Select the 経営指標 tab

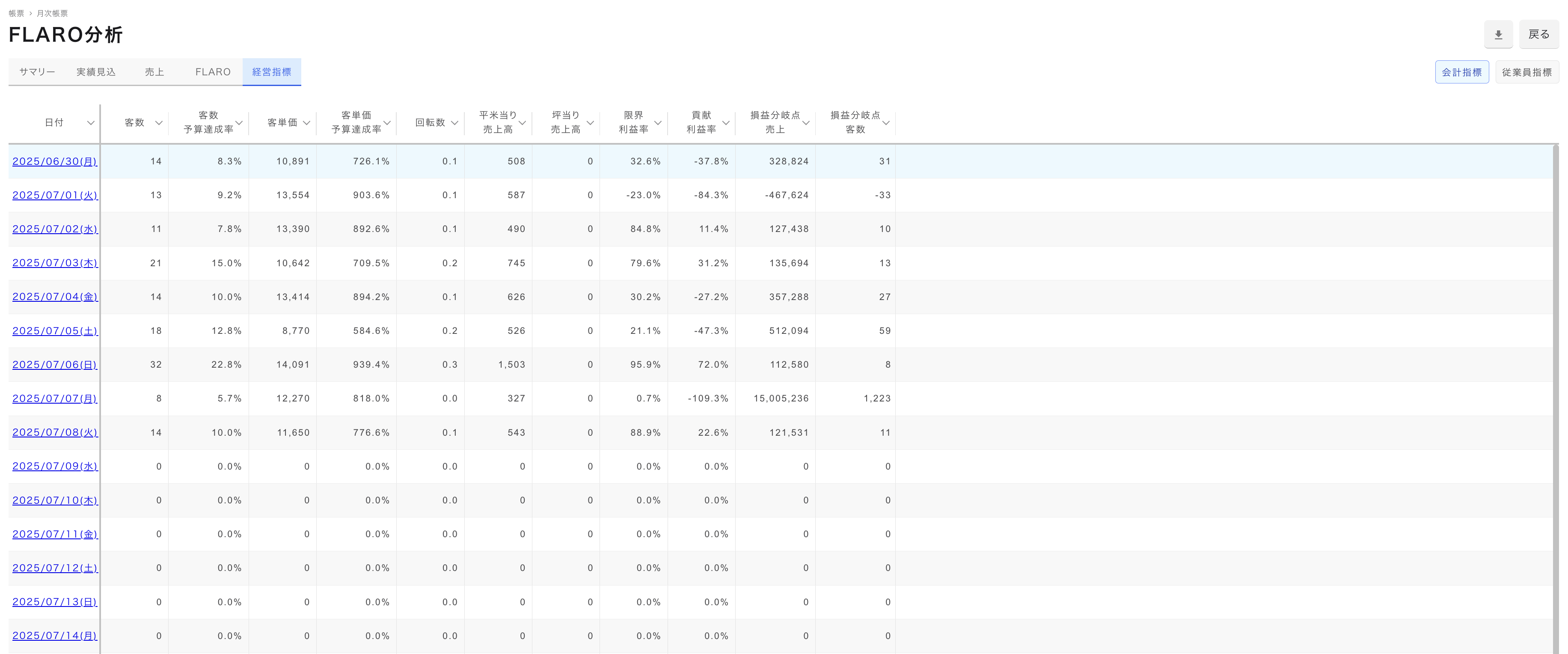click(271, 72)
